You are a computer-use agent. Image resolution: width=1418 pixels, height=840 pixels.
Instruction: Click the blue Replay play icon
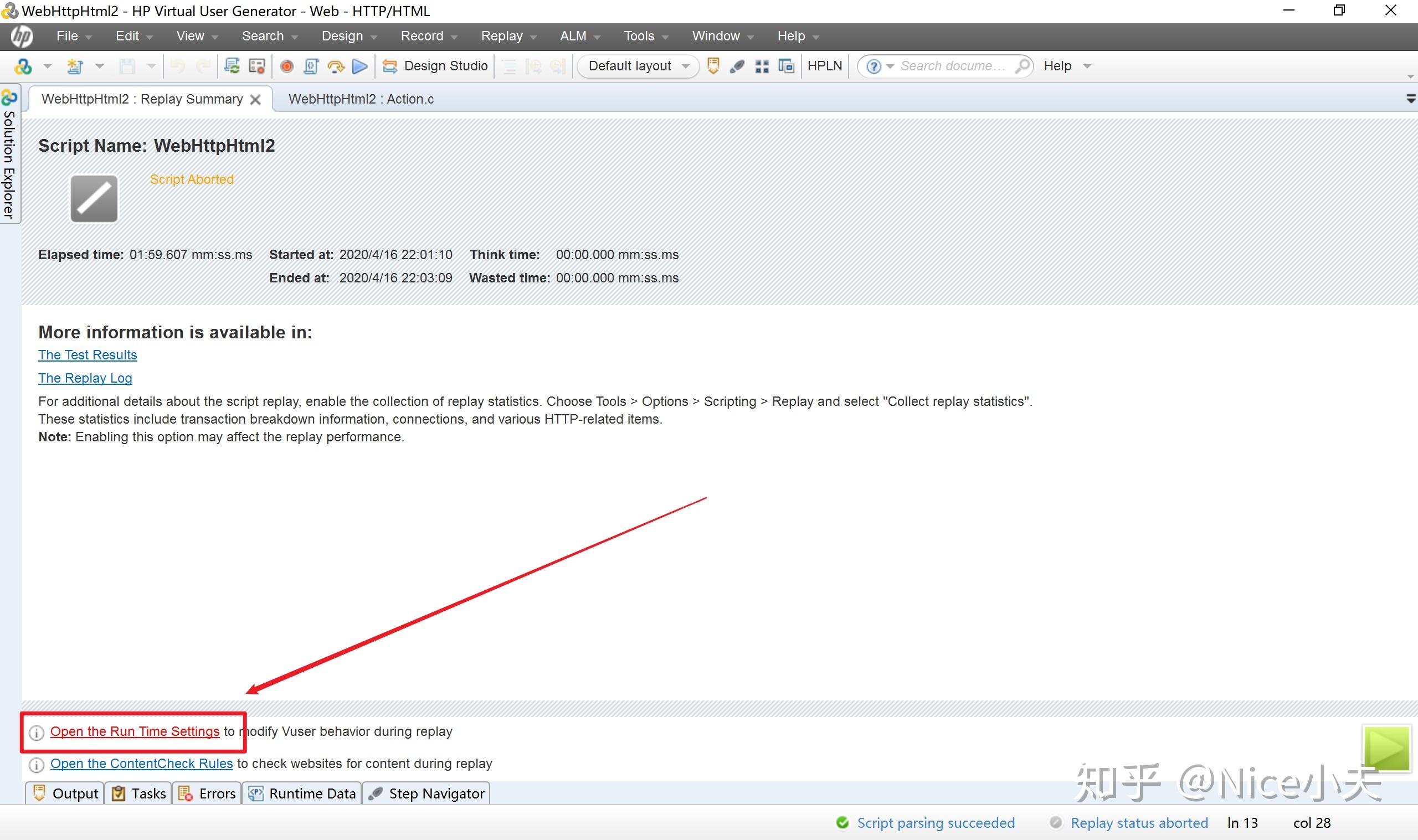coord(359,66)
